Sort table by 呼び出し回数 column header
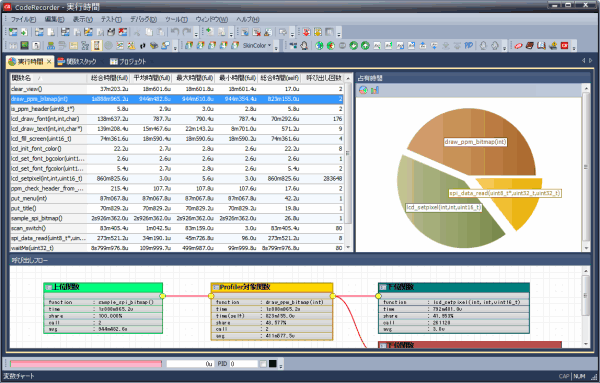 [324, 78]
